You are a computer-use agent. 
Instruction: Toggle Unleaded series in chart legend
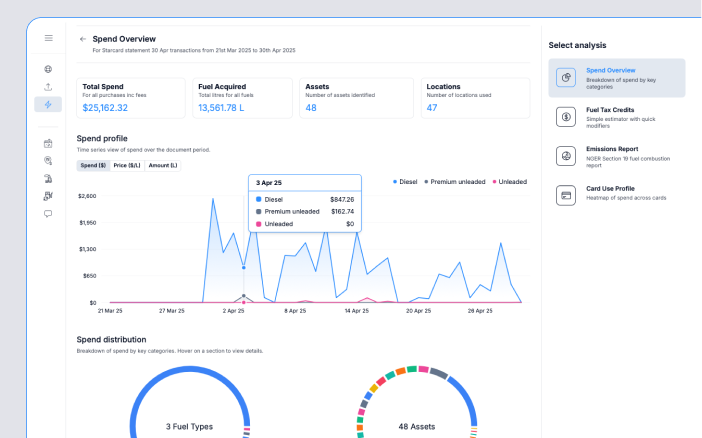coord(509,182)
